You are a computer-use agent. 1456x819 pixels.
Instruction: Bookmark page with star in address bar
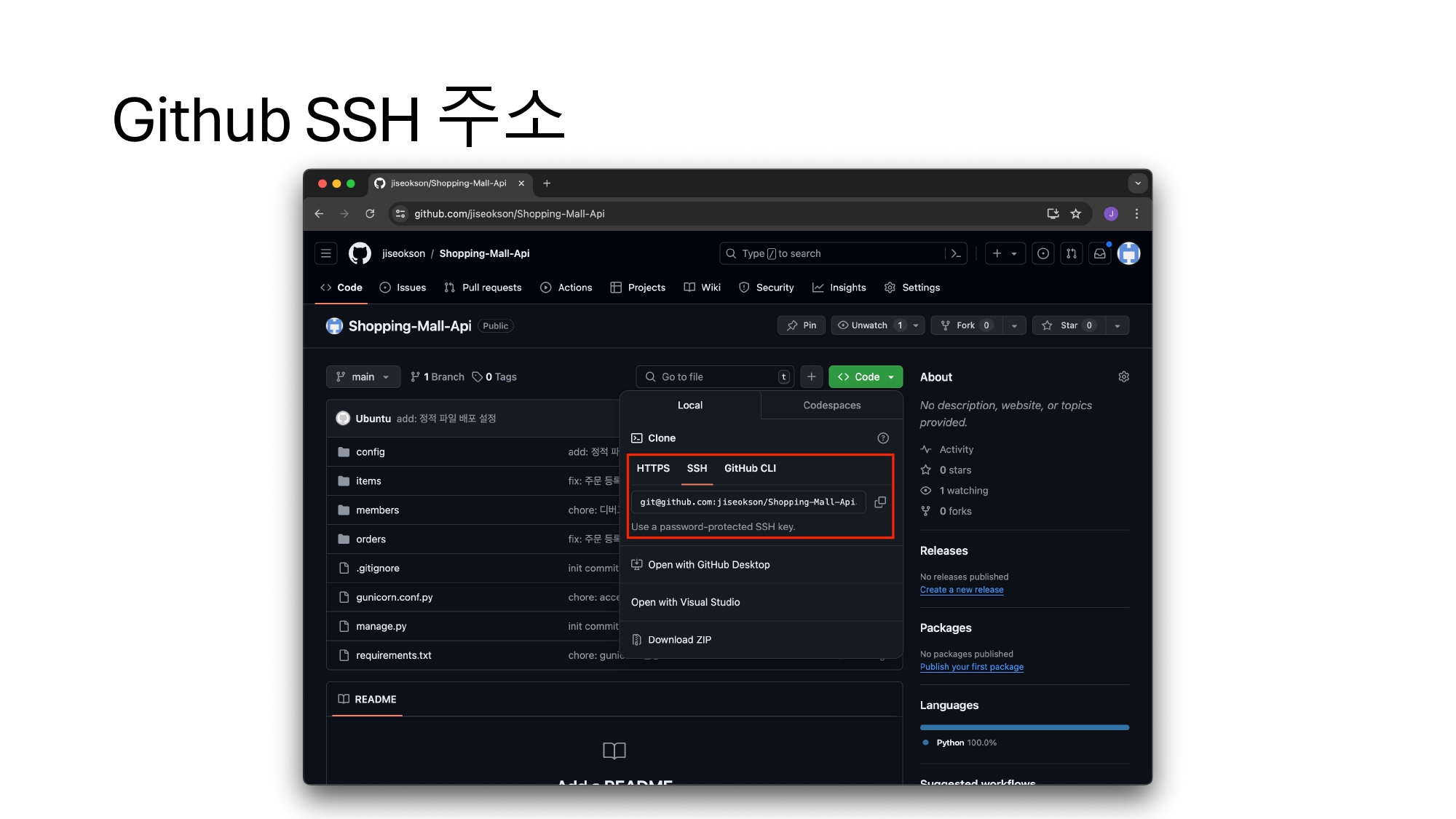pyautogui.click(x=1076, y=214)
